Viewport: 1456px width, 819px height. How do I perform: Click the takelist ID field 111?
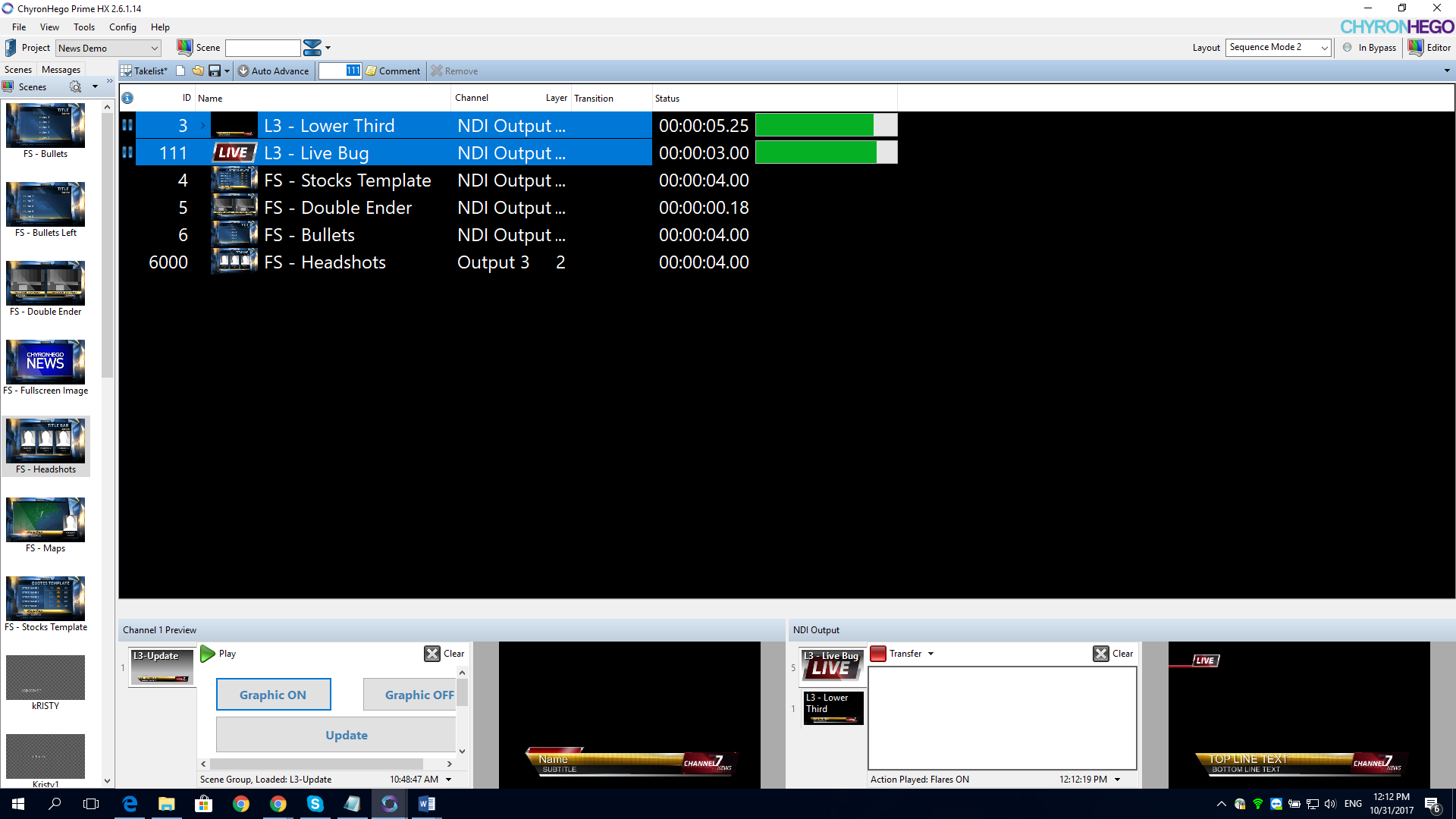(340, 71)
